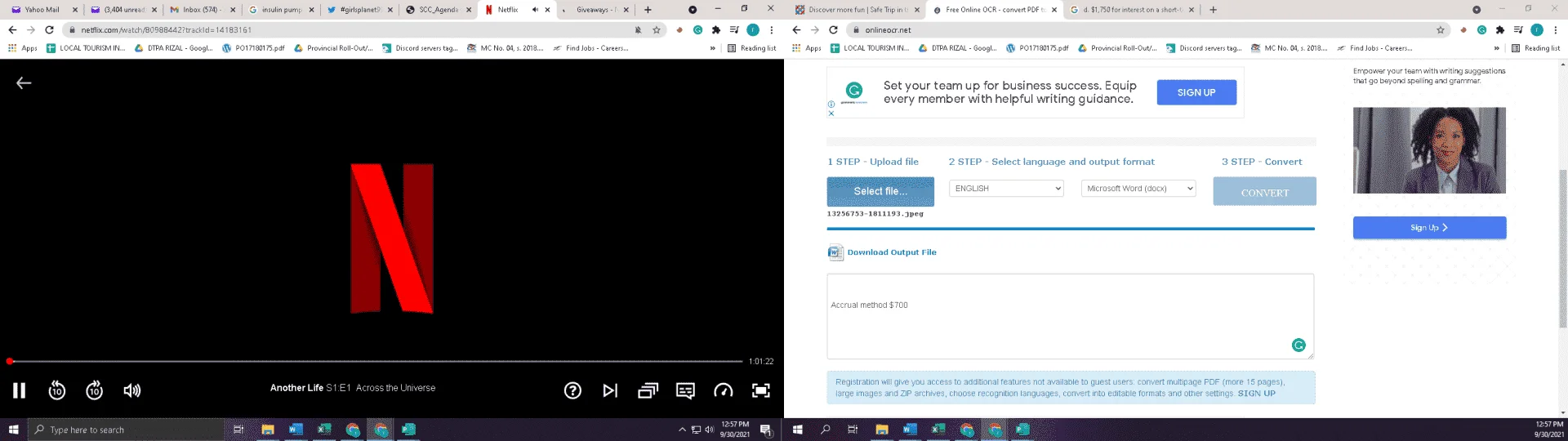Viewport: 1568px width, 441px height.
Task: Go back using Netflix player back arrow
Action: [24, 82]
